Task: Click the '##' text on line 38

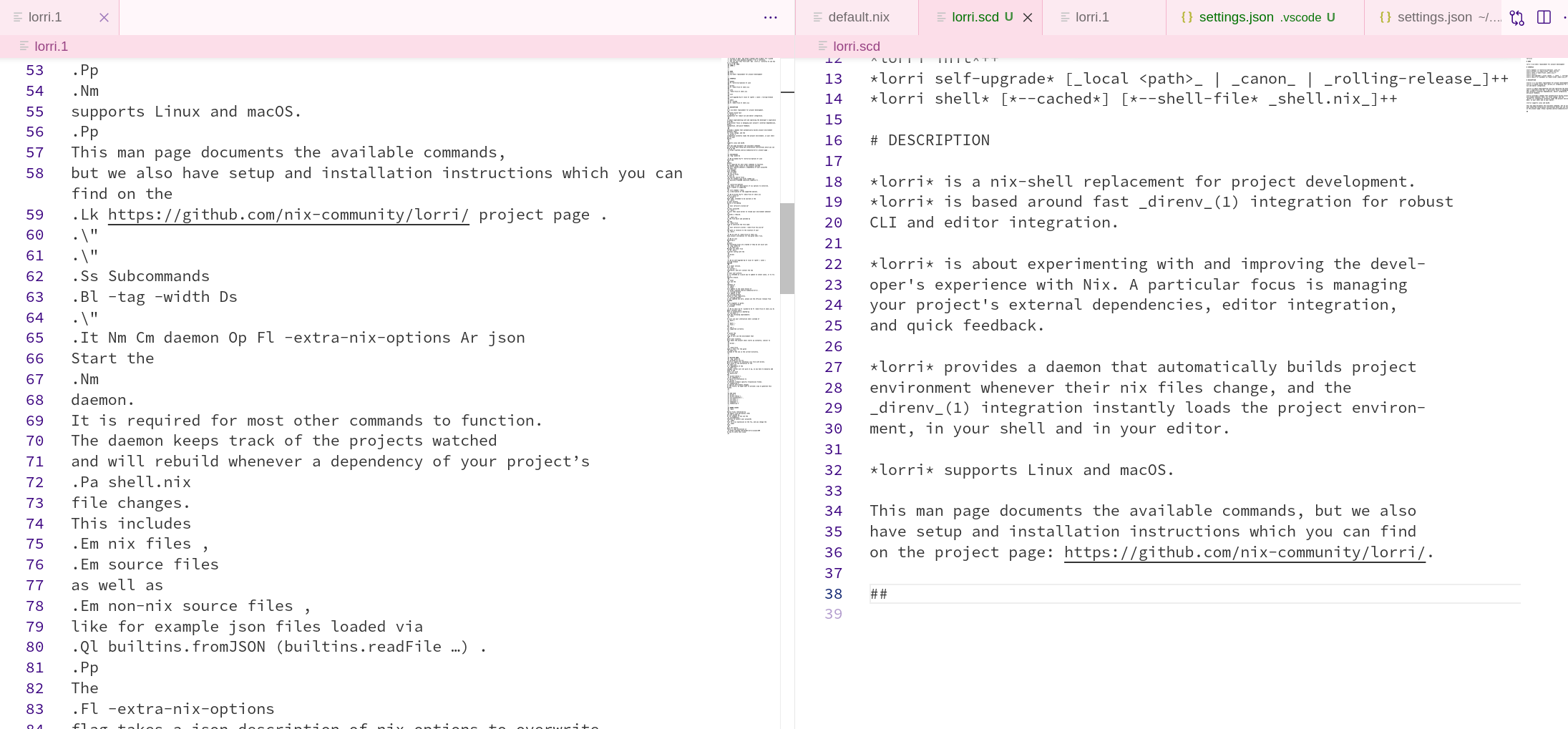Action: tap(879, 594)
